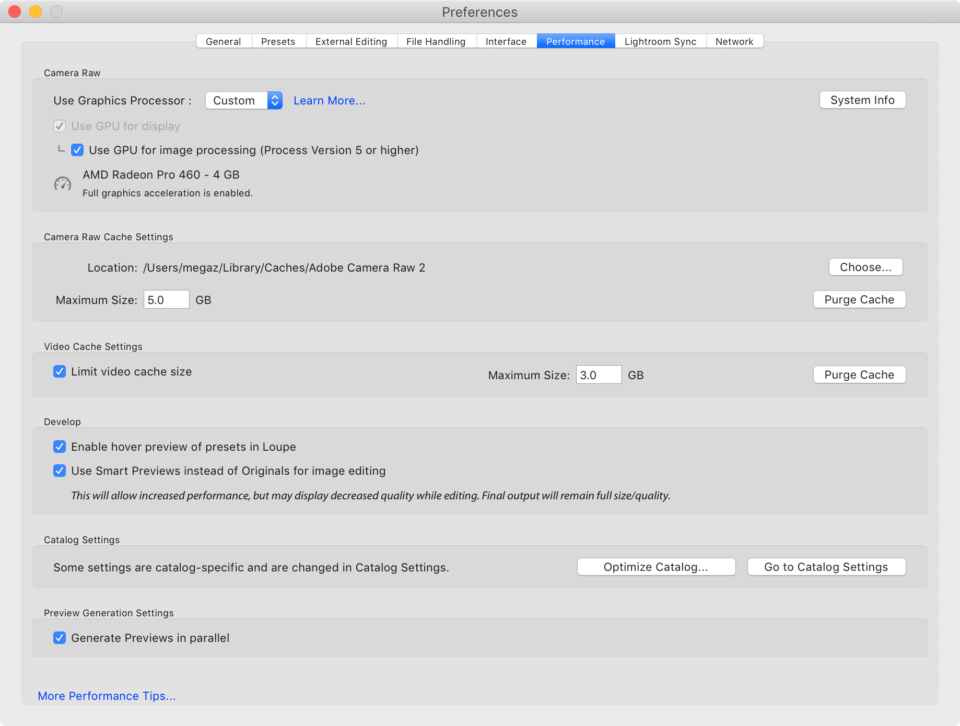Open Go to Catalog Settings

coord(826,567)
